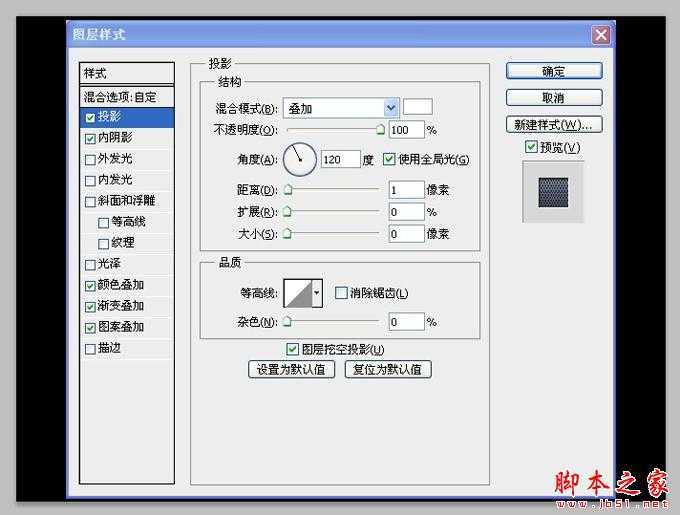
Task: Enable the 纹理 sub-option checkbox
Action: 103,244
